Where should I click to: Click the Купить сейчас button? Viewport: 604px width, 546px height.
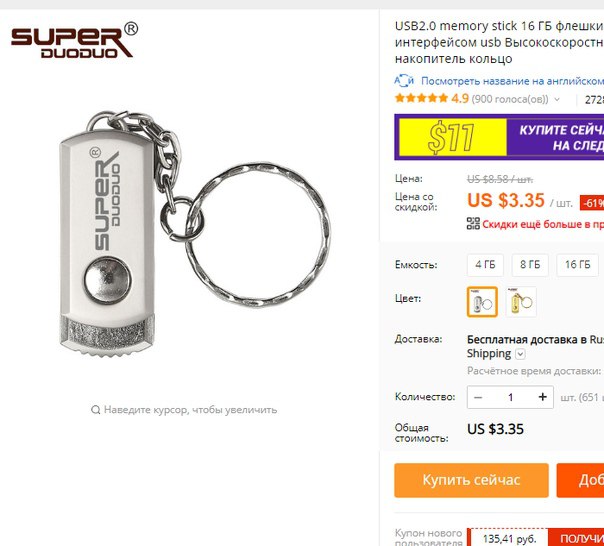(471, 480)
